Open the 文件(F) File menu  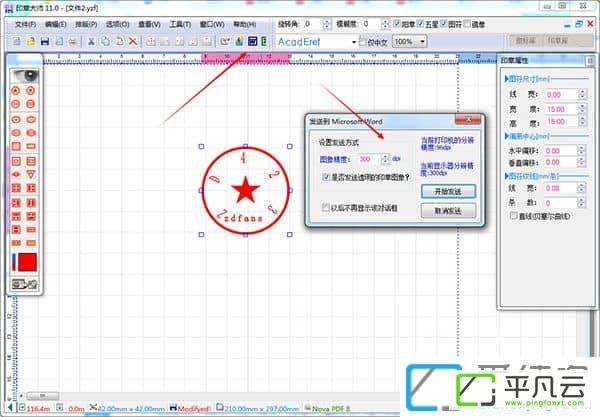[x=25, y=24]
